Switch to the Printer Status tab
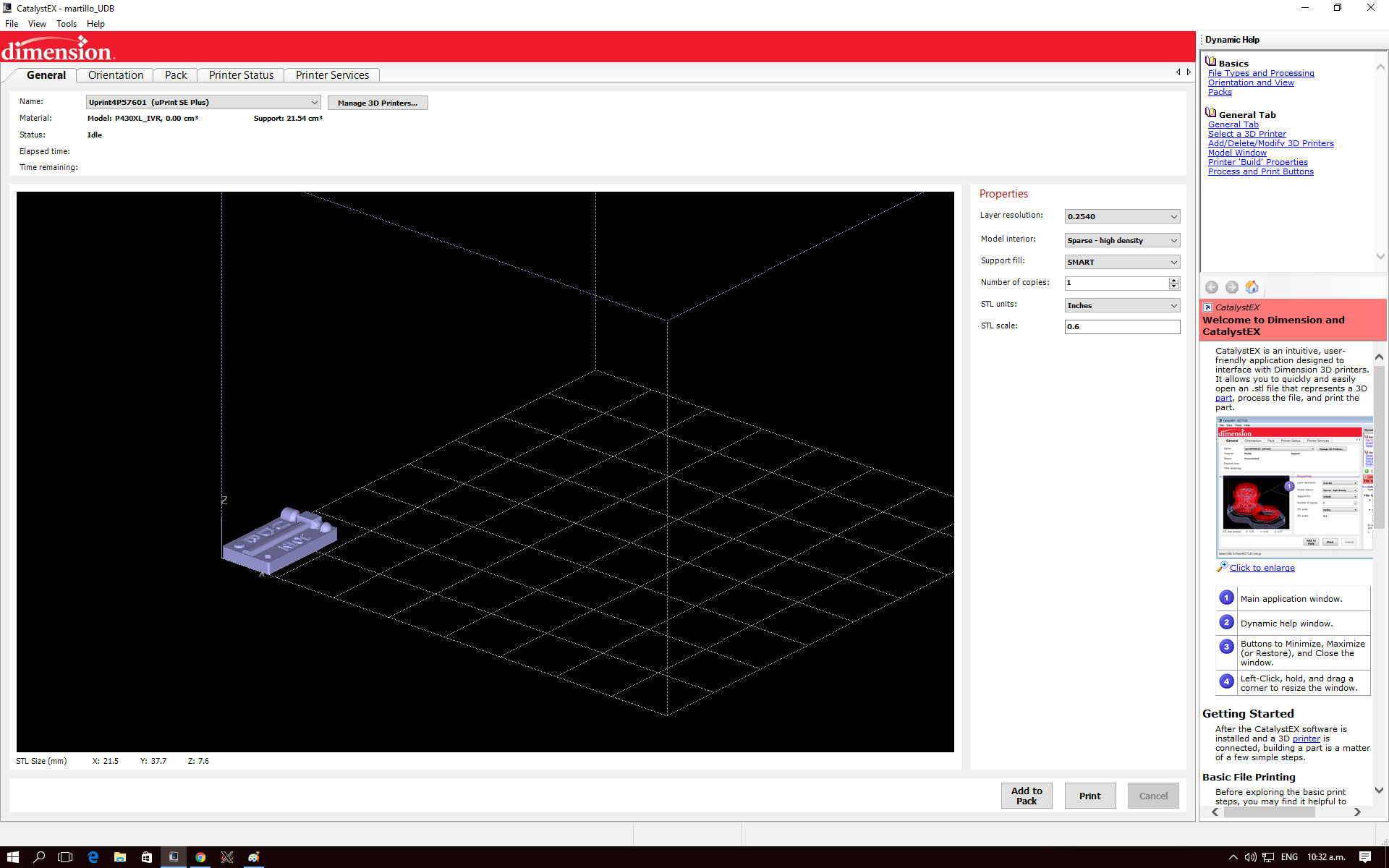This screenshot has width=1389, height=868. point(241,75)
